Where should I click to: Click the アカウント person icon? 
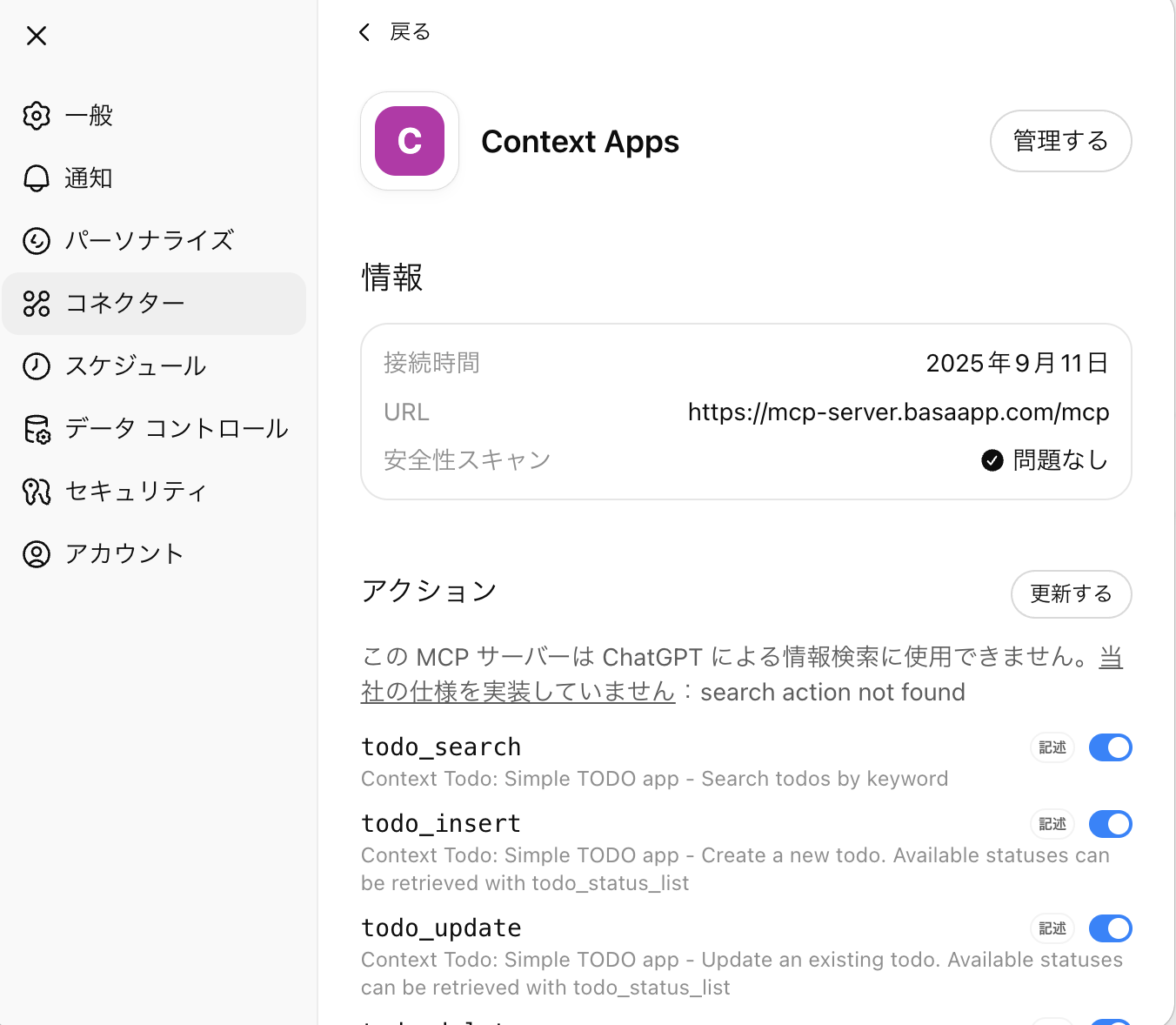click(x=37, y=554)
